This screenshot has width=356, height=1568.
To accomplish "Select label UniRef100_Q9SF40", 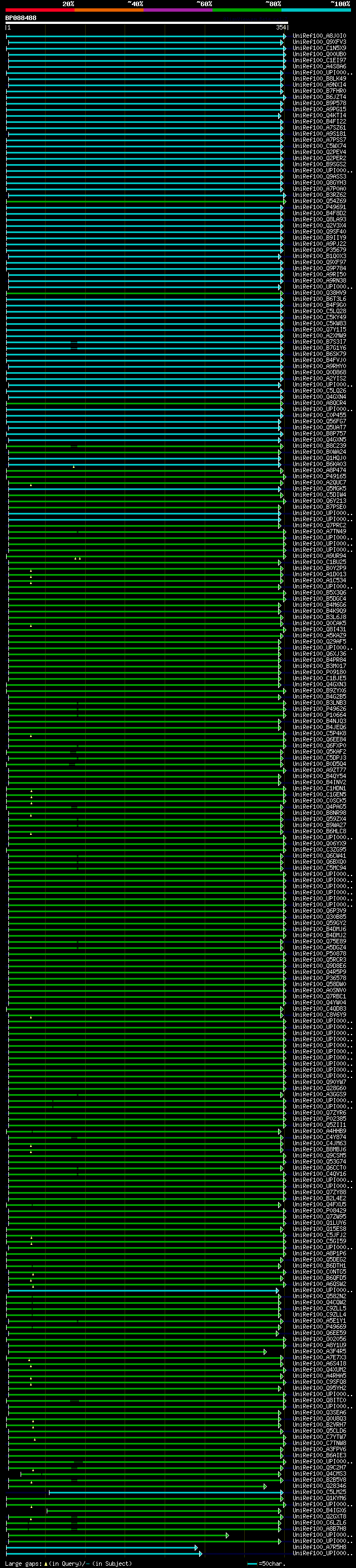I will point(319,231).
